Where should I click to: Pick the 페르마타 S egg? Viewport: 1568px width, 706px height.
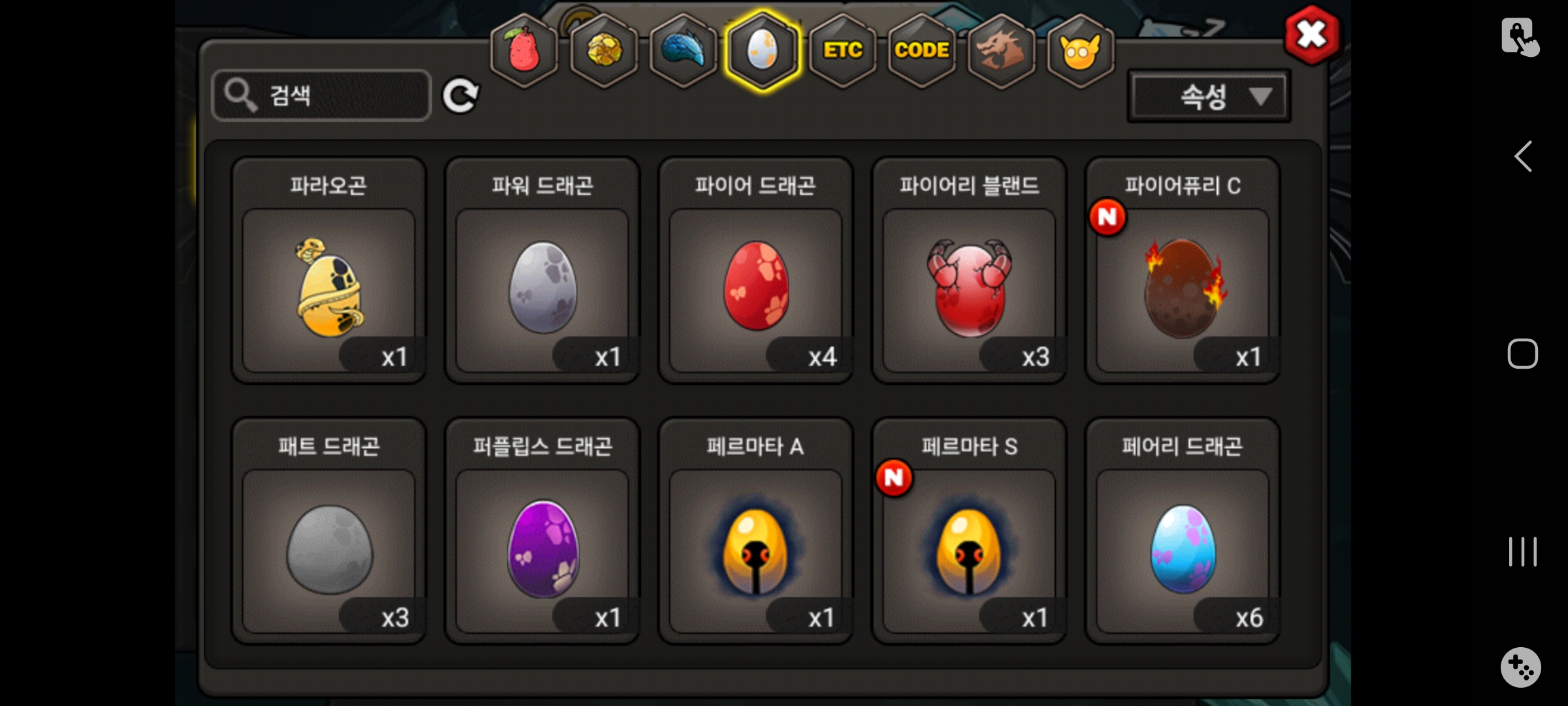pos(970,531)
